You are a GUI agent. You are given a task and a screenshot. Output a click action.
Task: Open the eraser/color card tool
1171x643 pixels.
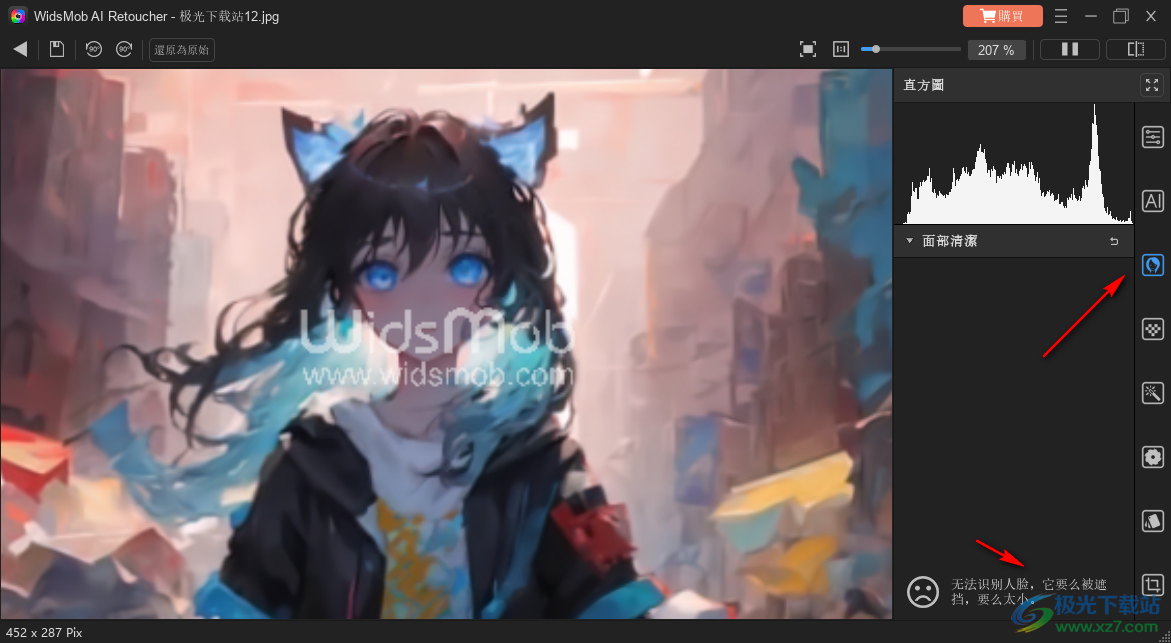pos(1153,521)
